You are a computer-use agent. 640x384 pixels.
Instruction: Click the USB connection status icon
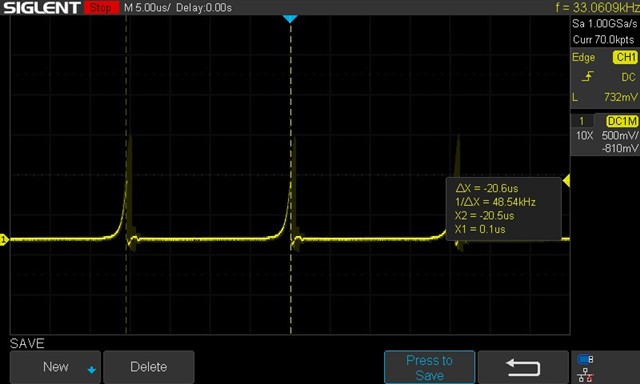(x=585, y=360)
